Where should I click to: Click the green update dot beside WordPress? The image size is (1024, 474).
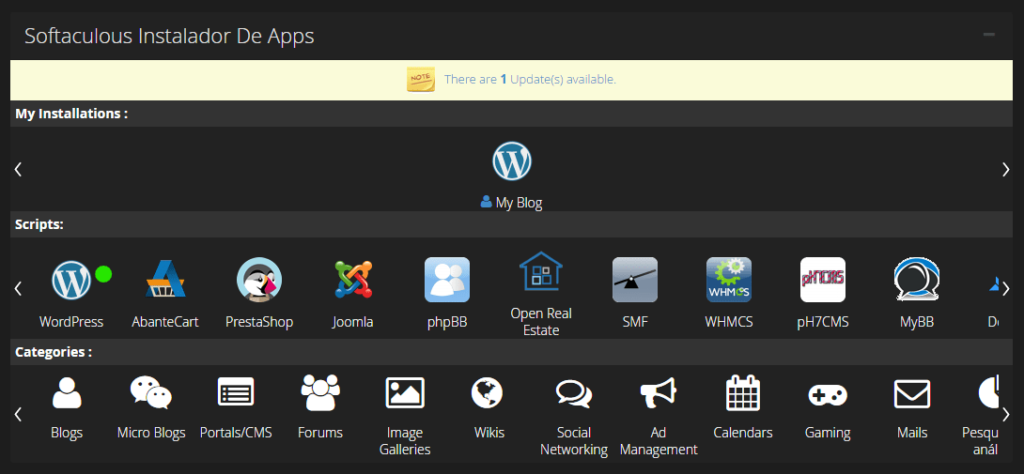tap(103, 274)
